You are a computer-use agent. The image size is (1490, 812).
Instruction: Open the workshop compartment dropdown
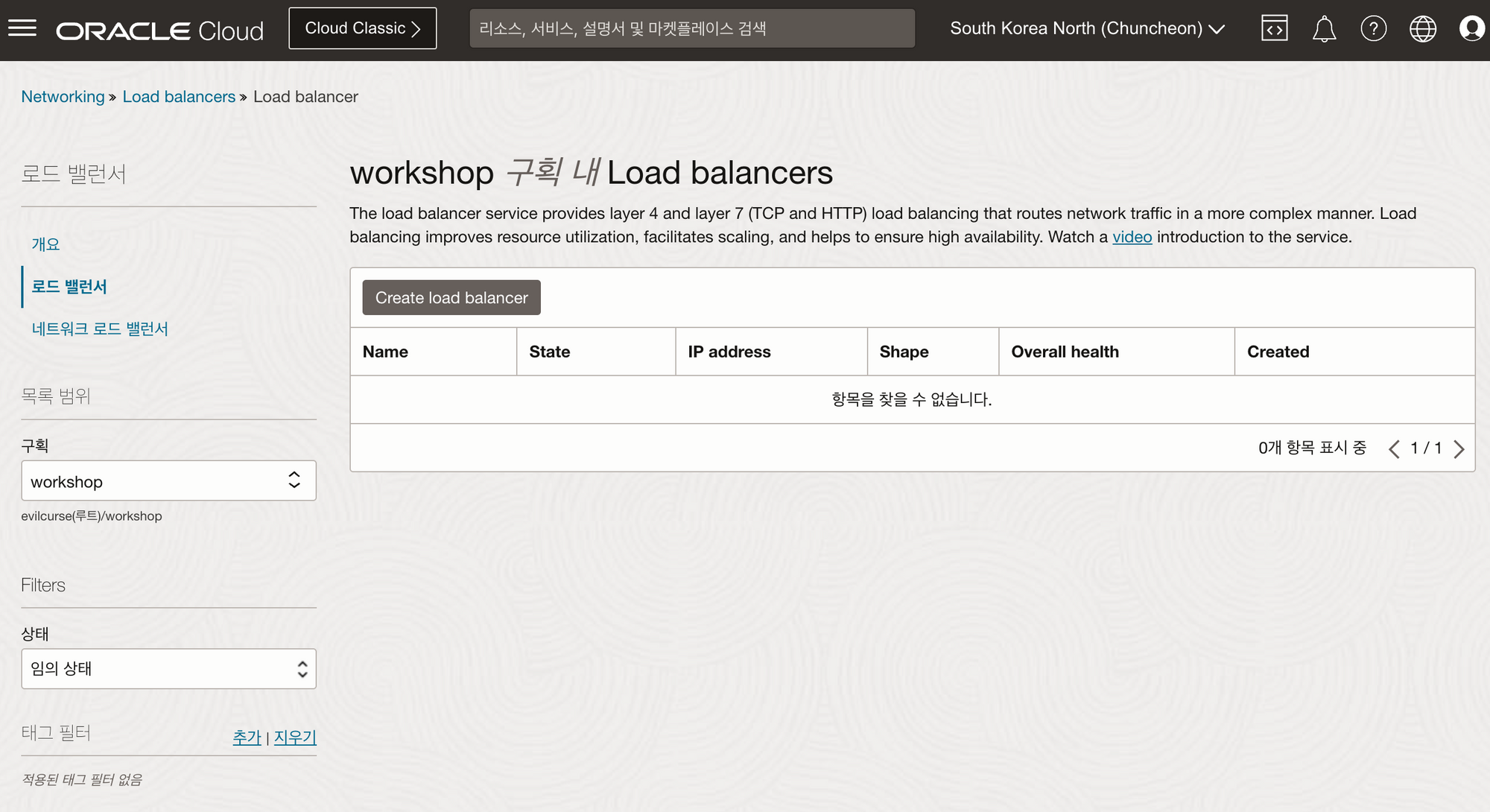click(x=168, y=481)
